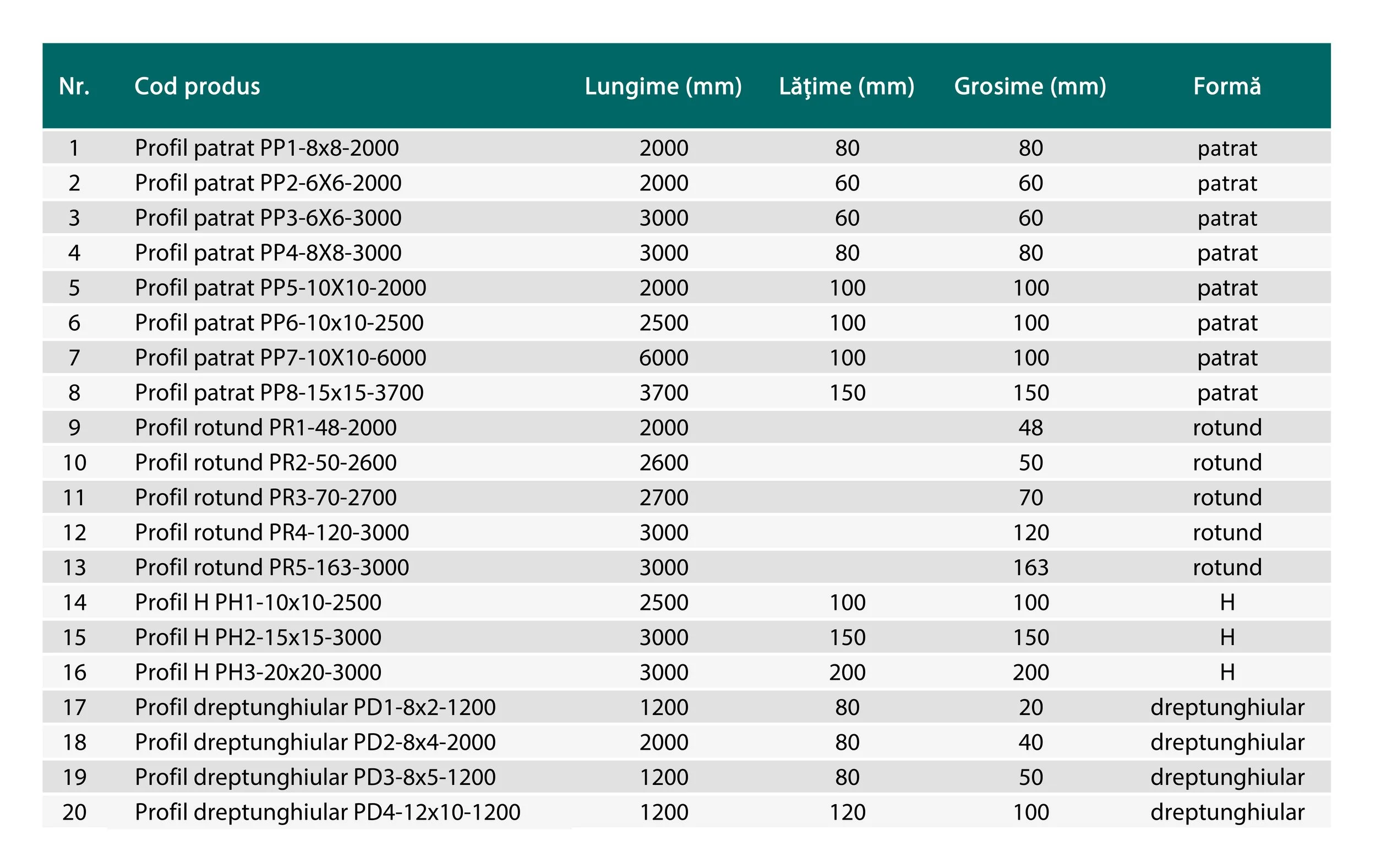
Task: Click the empty width cell in row 9
Action: pyautogui.click(x=847, y=428)
